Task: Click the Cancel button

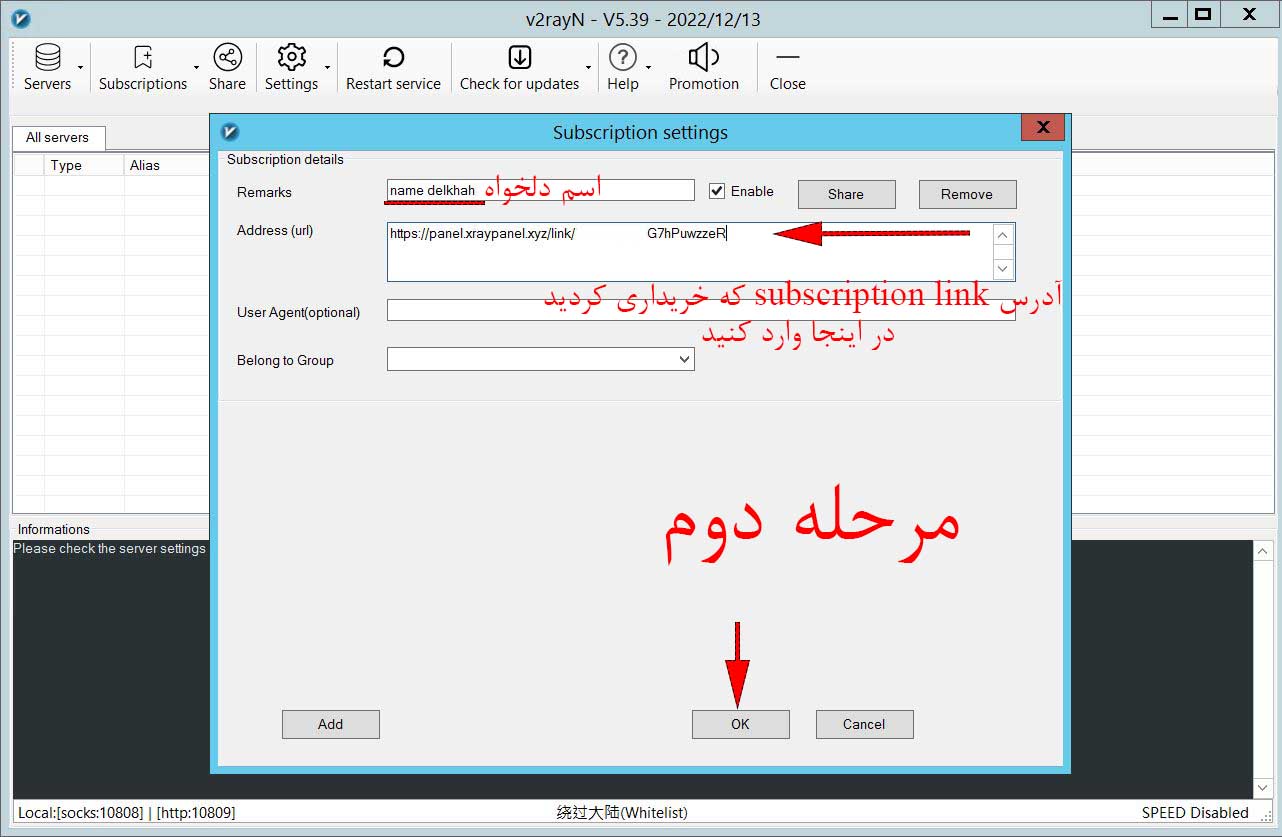Action: [x=864, y=724]
